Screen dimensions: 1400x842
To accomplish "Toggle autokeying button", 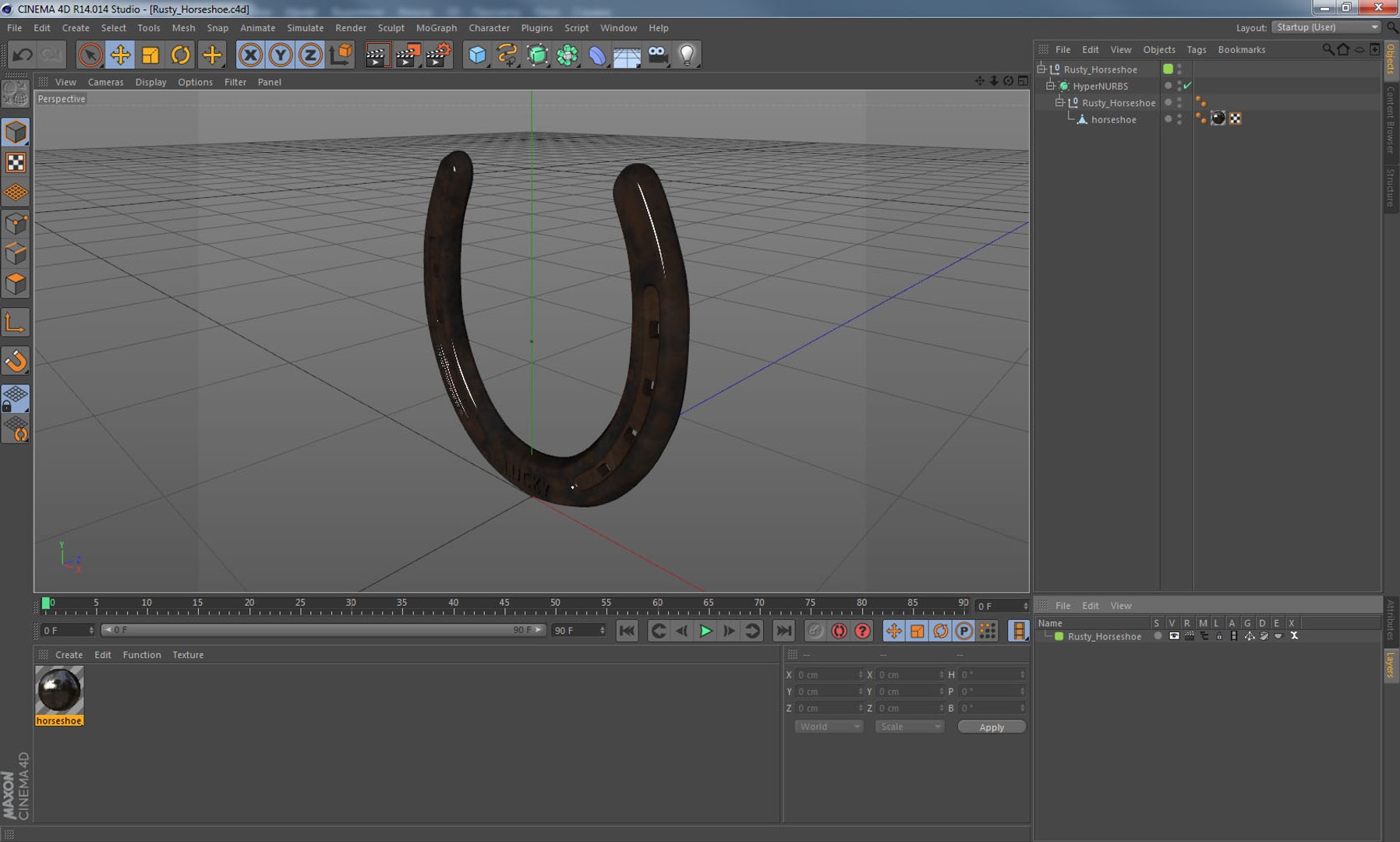I will coord(839,631).
